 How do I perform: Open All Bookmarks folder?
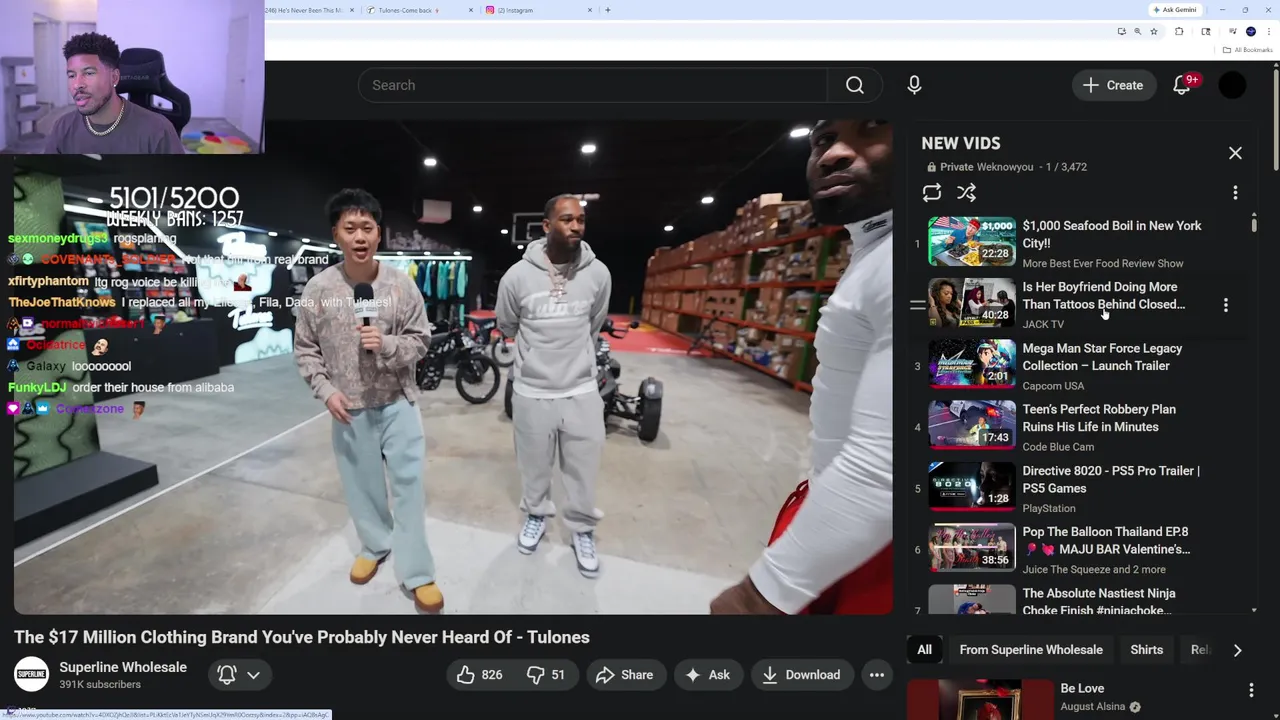pyautogui.click(x=1247, y=50)
